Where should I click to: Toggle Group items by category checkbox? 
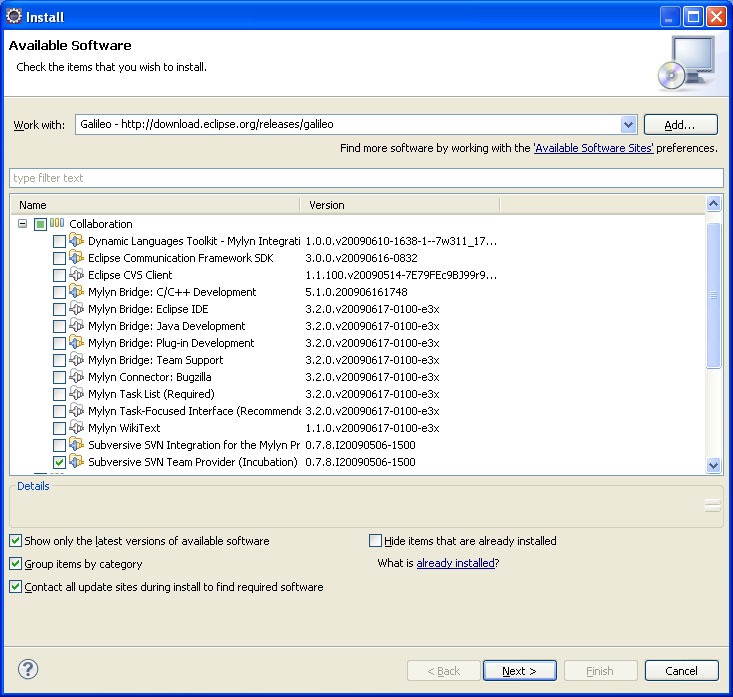pyautogui.click(x=15, y=564)
